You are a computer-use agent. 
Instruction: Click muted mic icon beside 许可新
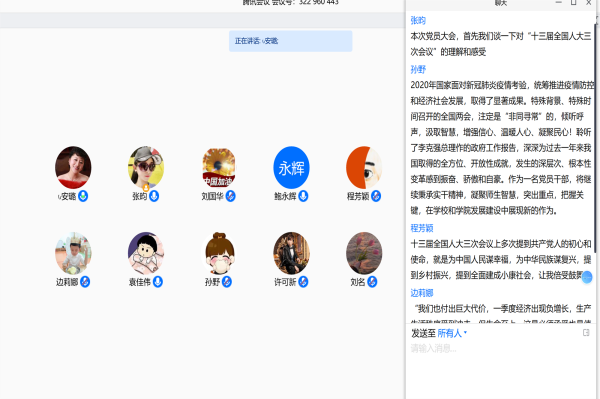coord(303,282)
